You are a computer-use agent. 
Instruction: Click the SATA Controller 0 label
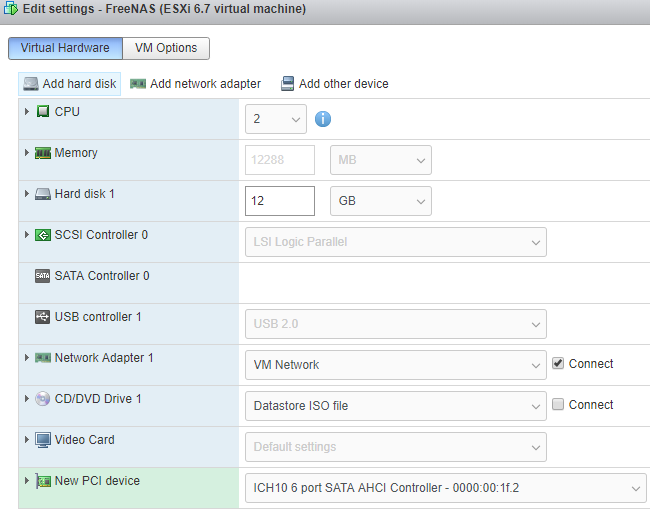tap(102, 276)
